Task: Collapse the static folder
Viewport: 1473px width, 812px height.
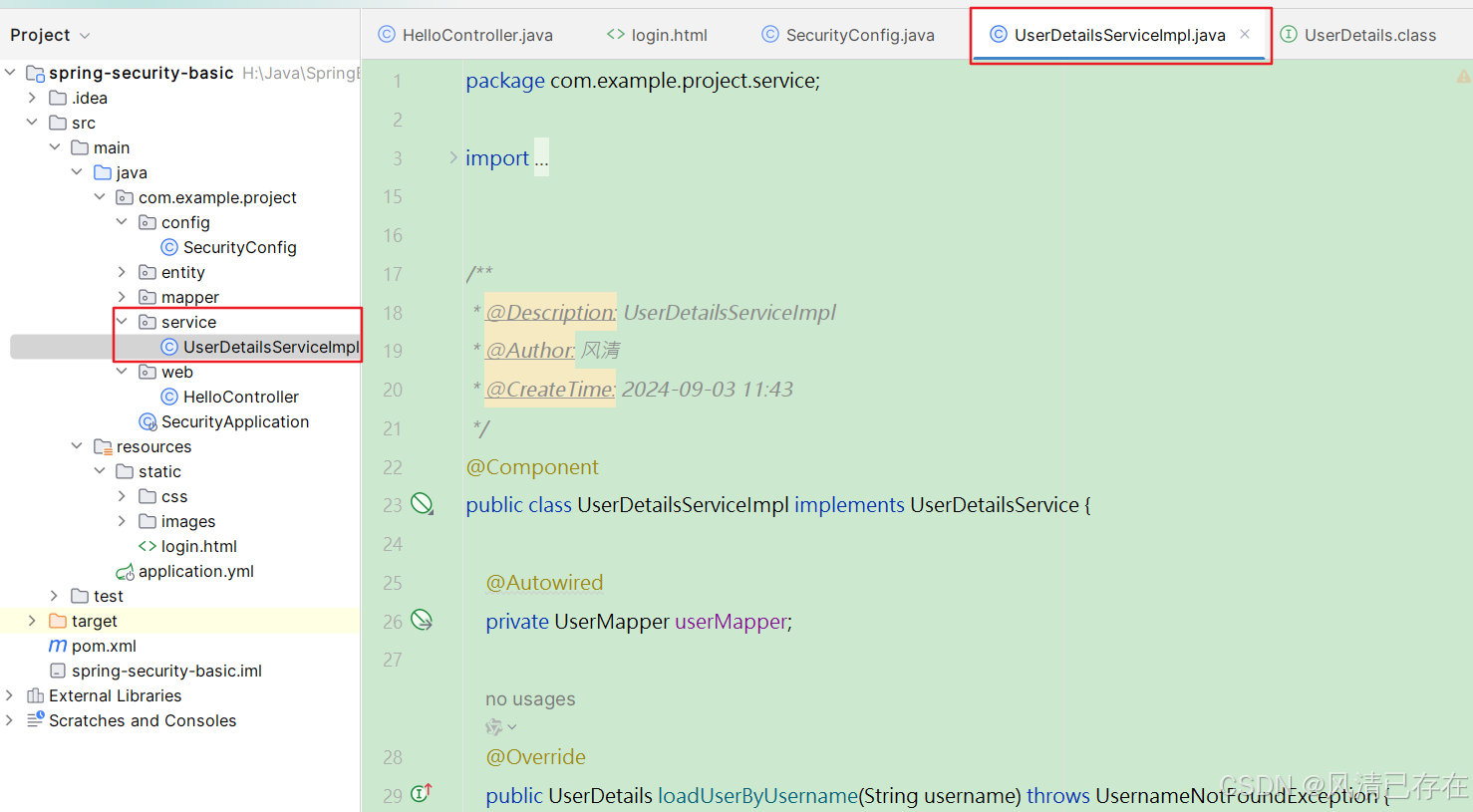Action: 100,470
